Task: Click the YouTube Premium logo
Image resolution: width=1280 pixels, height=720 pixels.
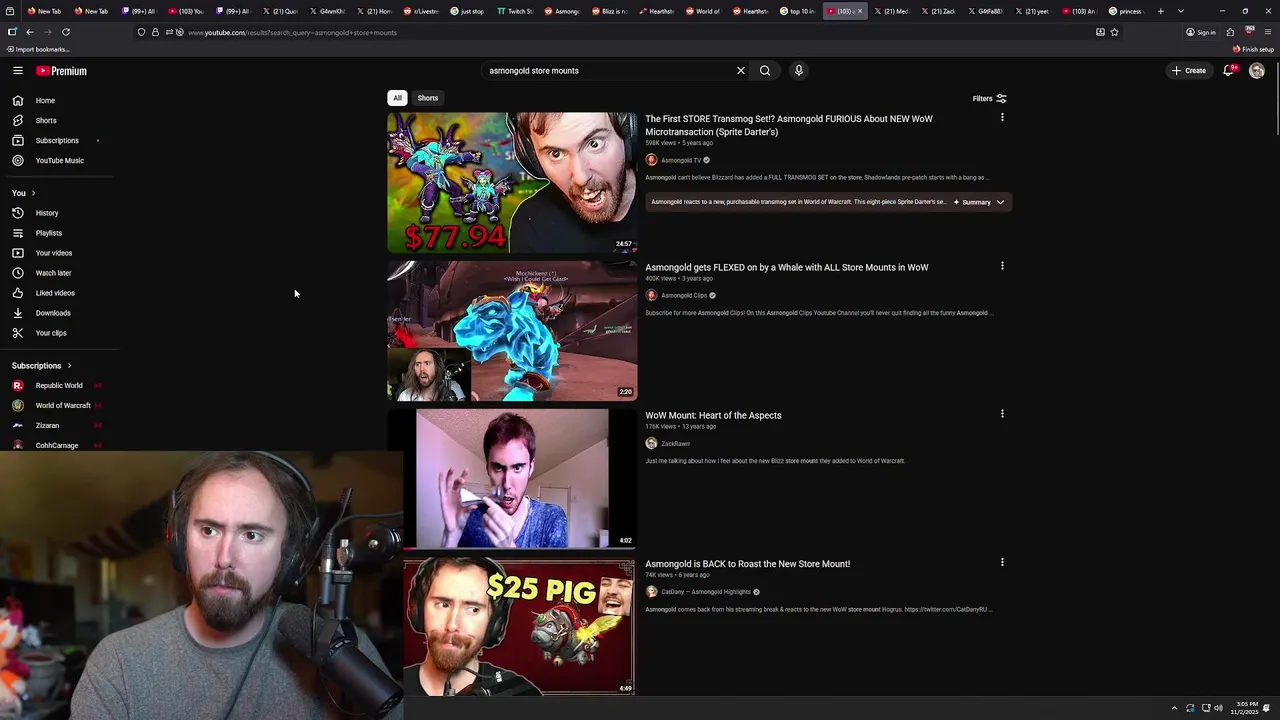Action: pyautogui.click(x=61, y=71)
